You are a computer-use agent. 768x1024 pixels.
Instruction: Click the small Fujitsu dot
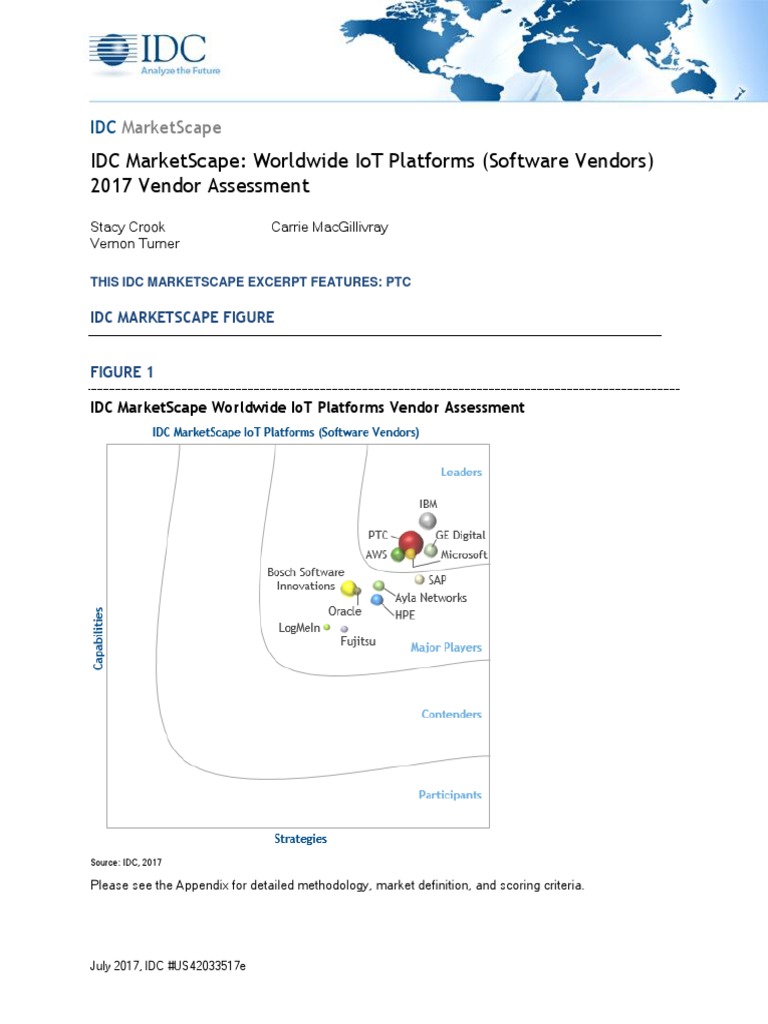click(344, 629)
